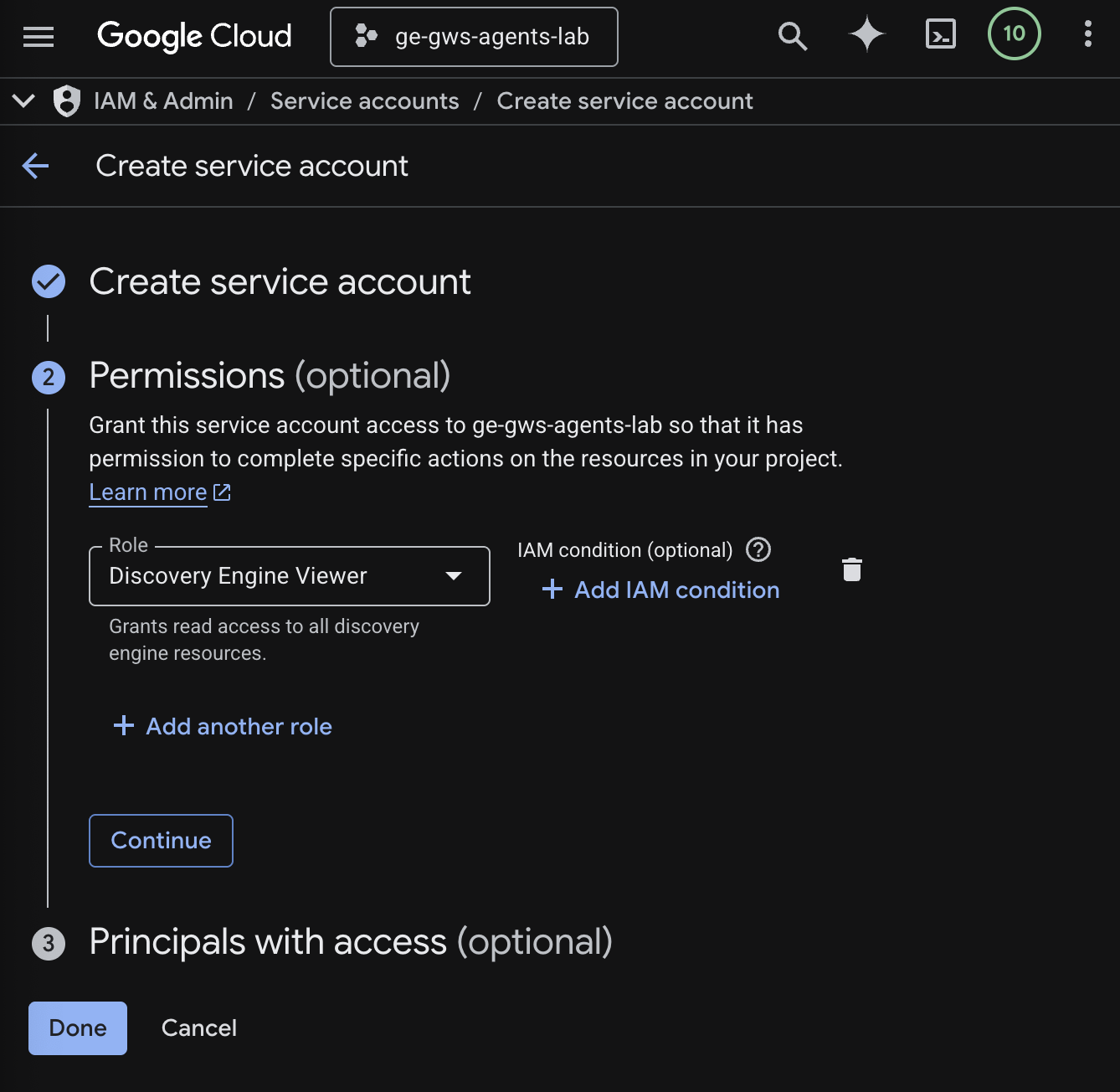Click the Google Cloud logo
1120x1092 pixels.
(194, 36)
